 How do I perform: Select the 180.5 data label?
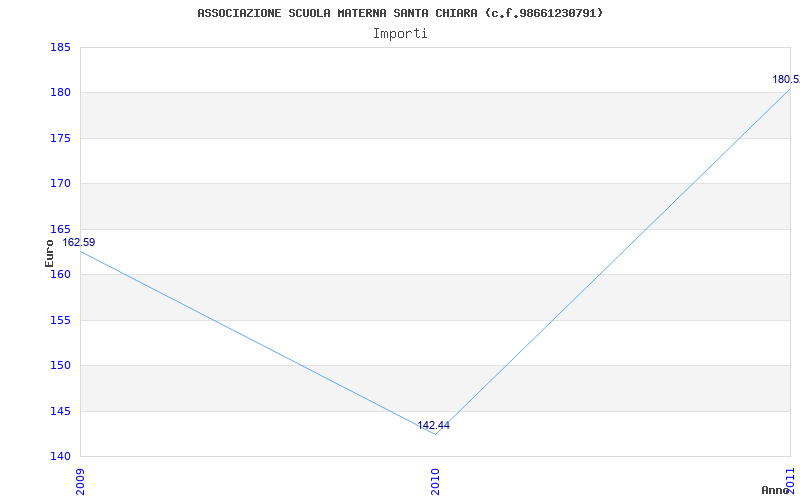[786, 80]
